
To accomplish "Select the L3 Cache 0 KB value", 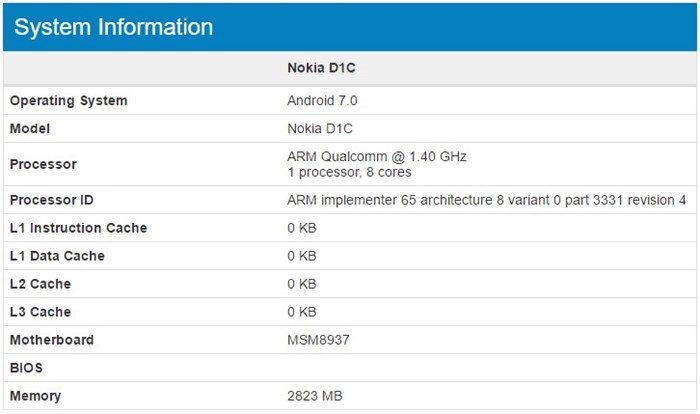I will pyautogui.click(x=302, y=312).
